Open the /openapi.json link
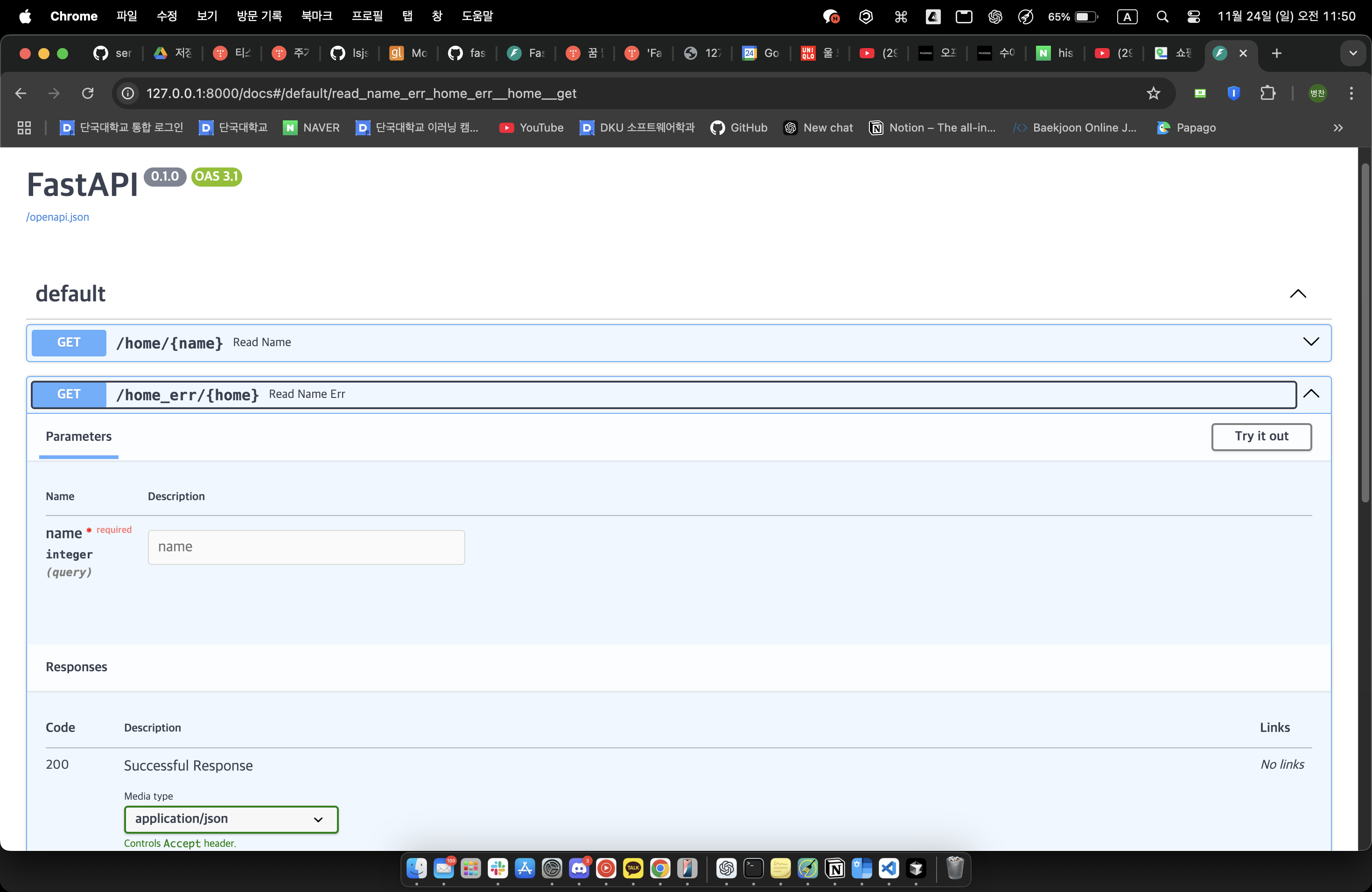The image size is (1372, 892). tap(58, 217)
